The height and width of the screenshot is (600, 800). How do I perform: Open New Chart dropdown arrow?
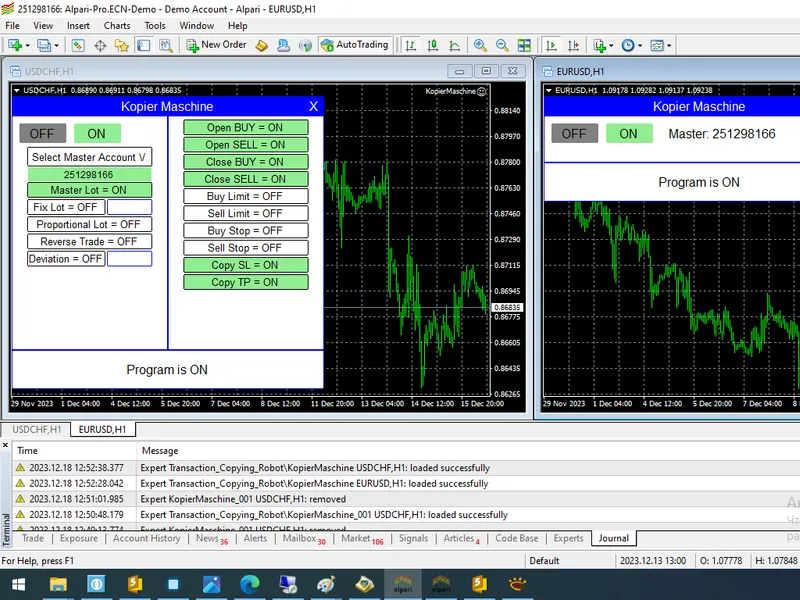[28, 45]
